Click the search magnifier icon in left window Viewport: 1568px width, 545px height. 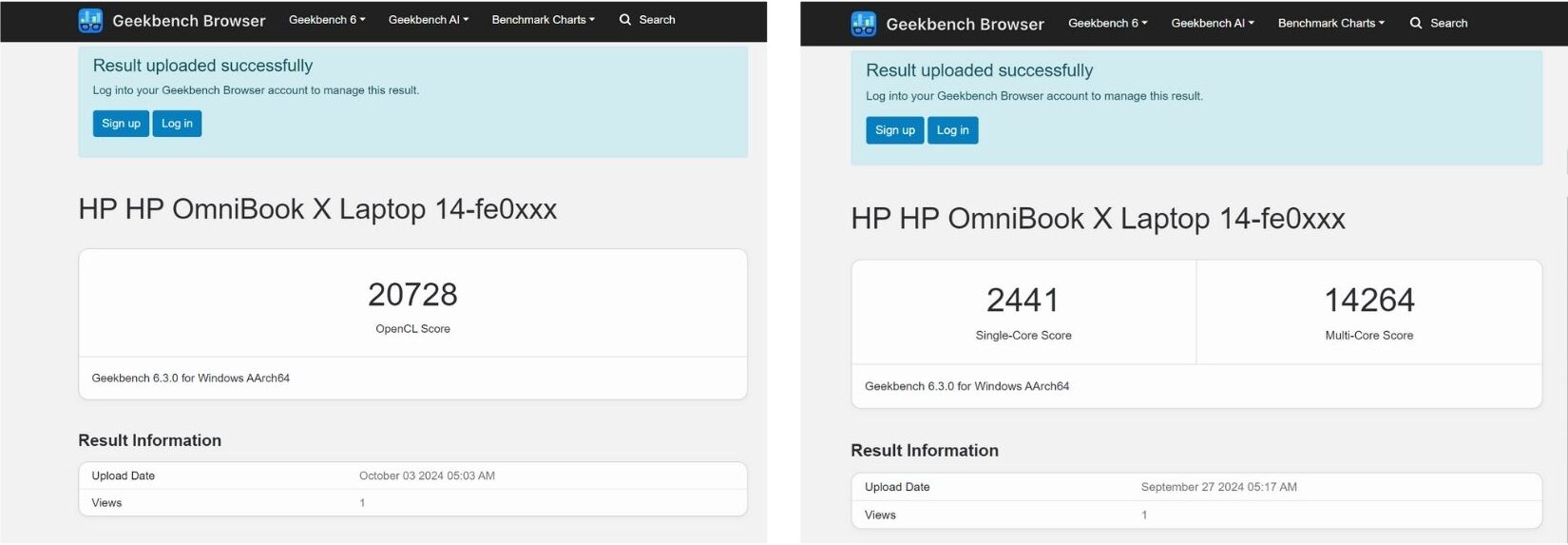pos(625,20)
